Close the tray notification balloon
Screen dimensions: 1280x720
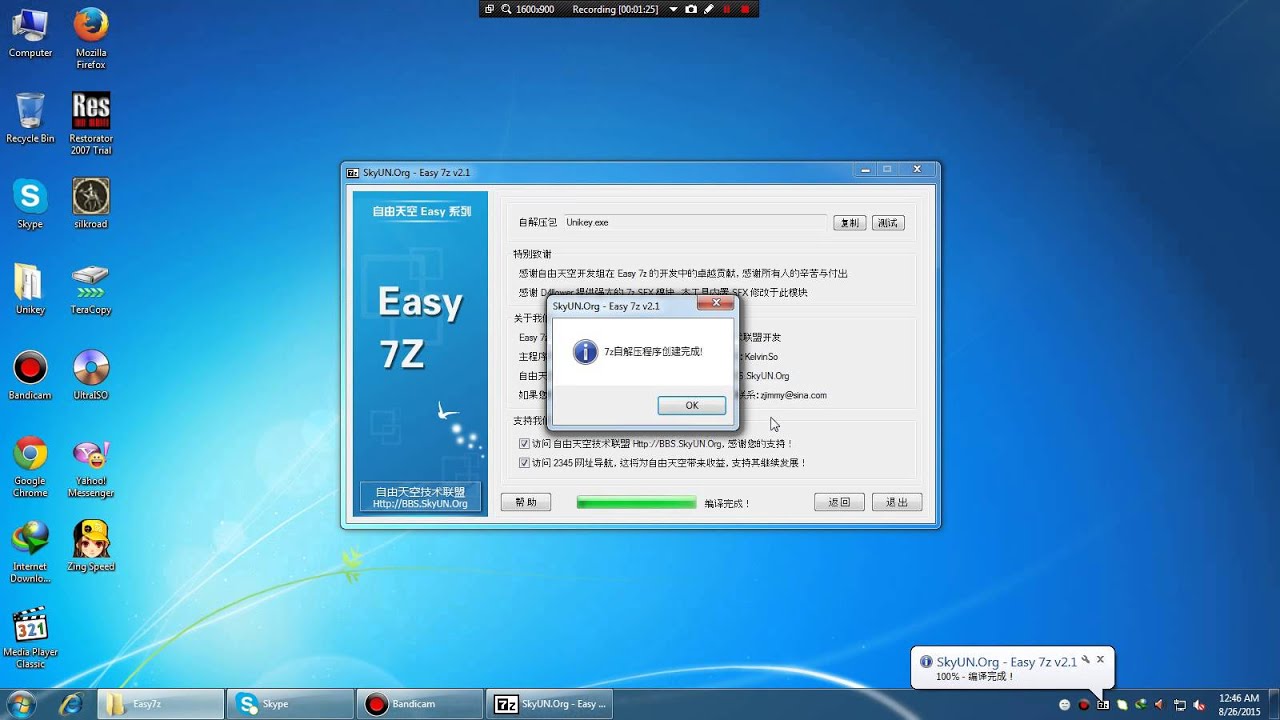pos(1100,659)
